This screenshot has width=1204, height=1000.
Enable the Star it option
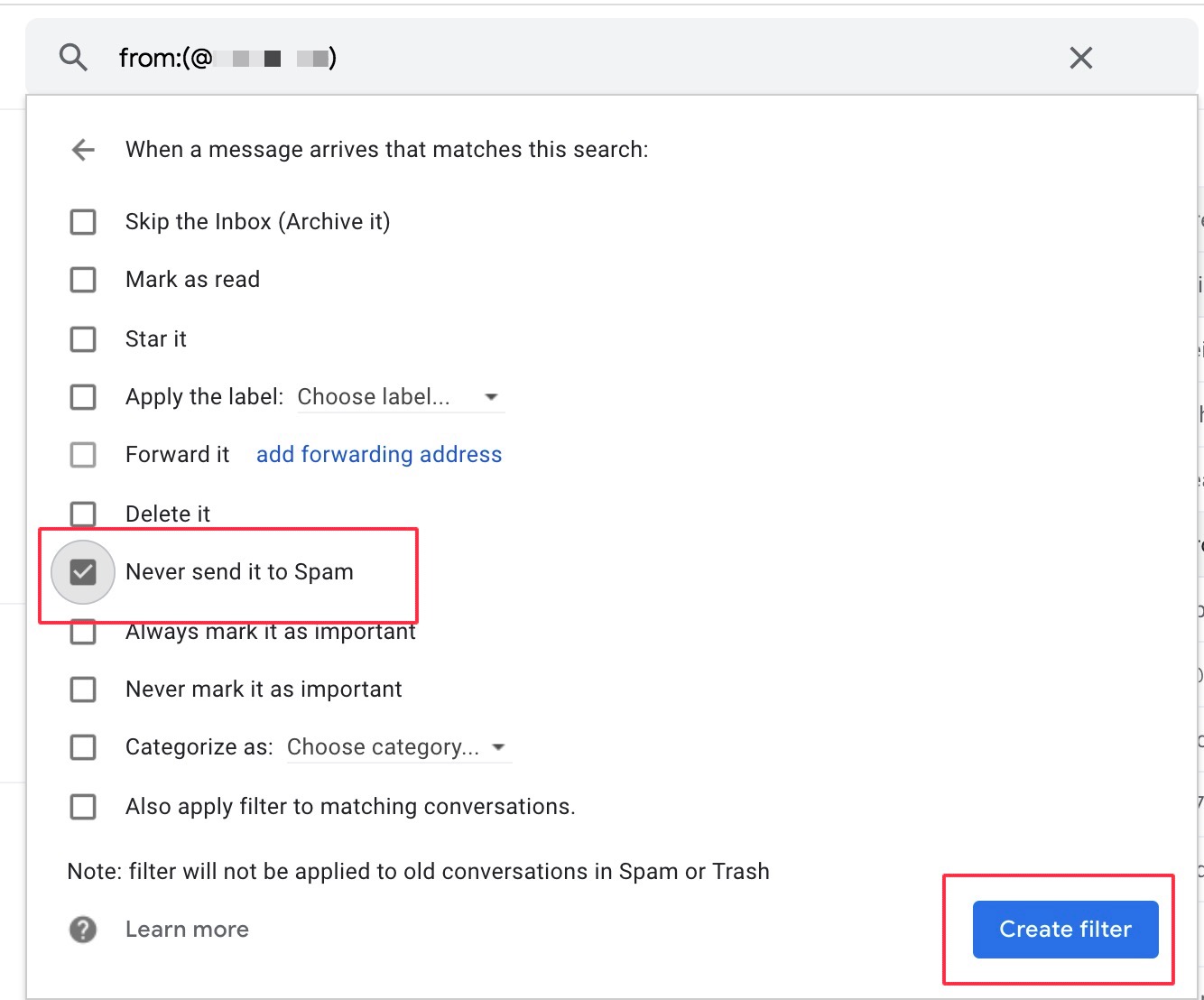click(x=82, y=338)
